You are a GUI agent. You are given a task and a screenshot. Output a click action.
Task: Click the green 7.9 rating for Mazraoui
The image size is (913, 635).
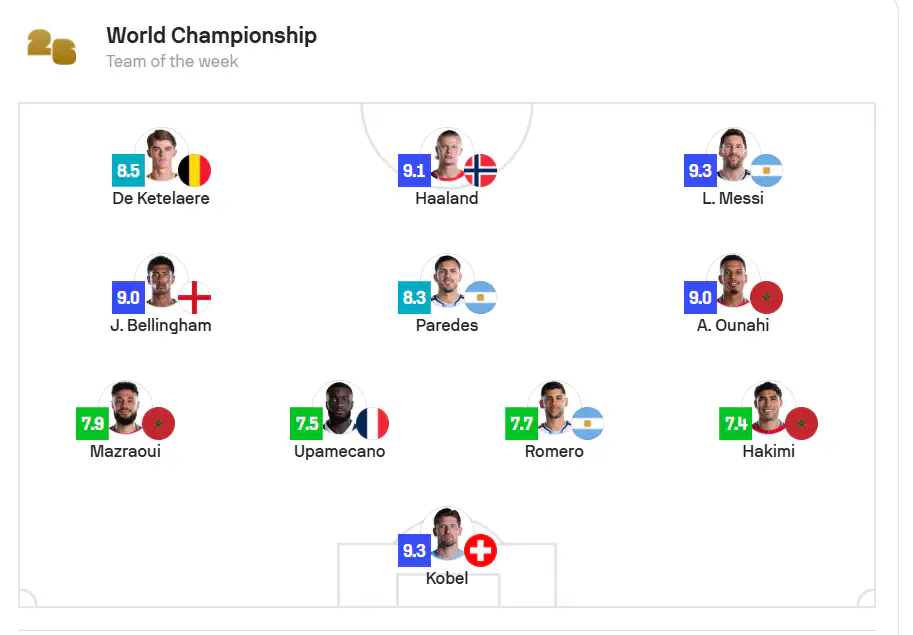(x=93, y=424)
